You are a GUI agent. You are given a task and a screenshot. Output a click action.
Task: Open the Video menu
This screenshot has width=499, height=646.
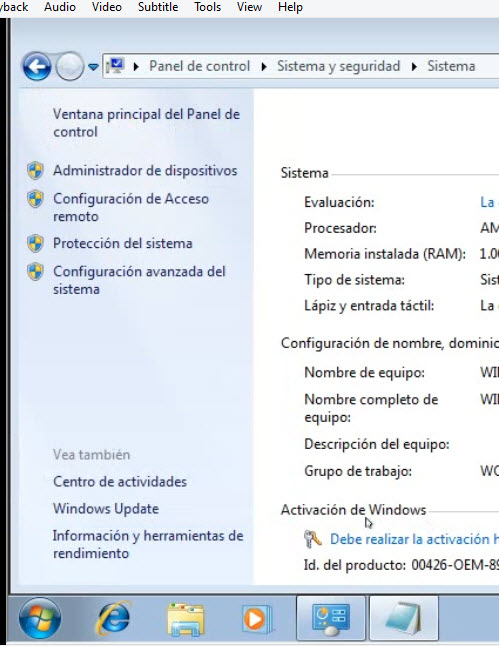pos(107,7)
